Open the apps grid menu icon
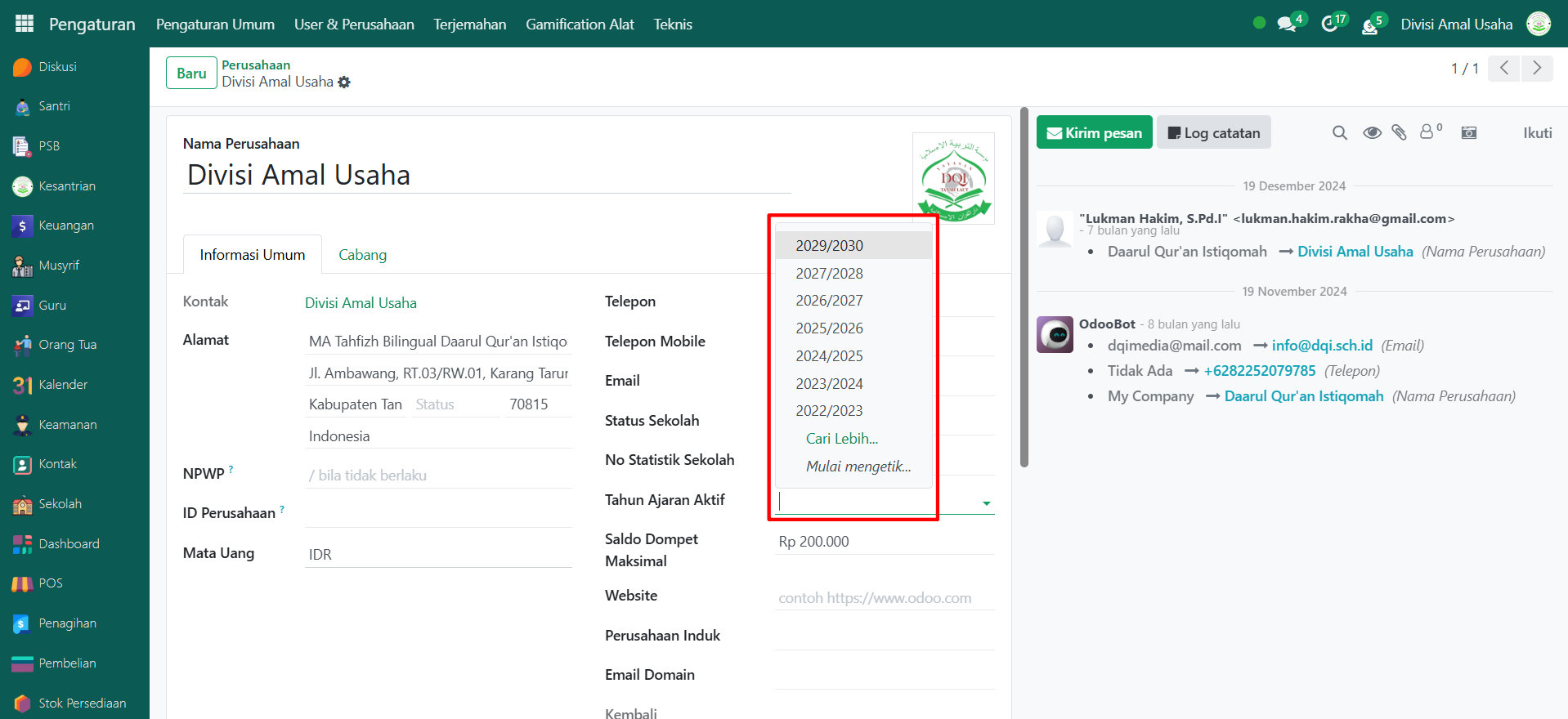1568x719 pixels. click(25, 24)
